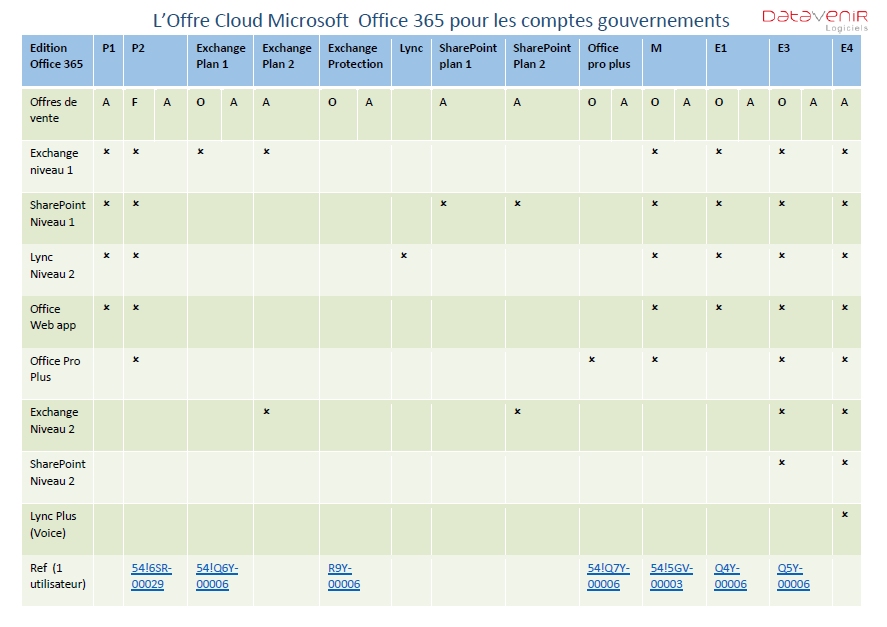This screenshot has width=887, height=627.
Task: Click the x for Office Web app under E1
Action: [x=719, y=308]
